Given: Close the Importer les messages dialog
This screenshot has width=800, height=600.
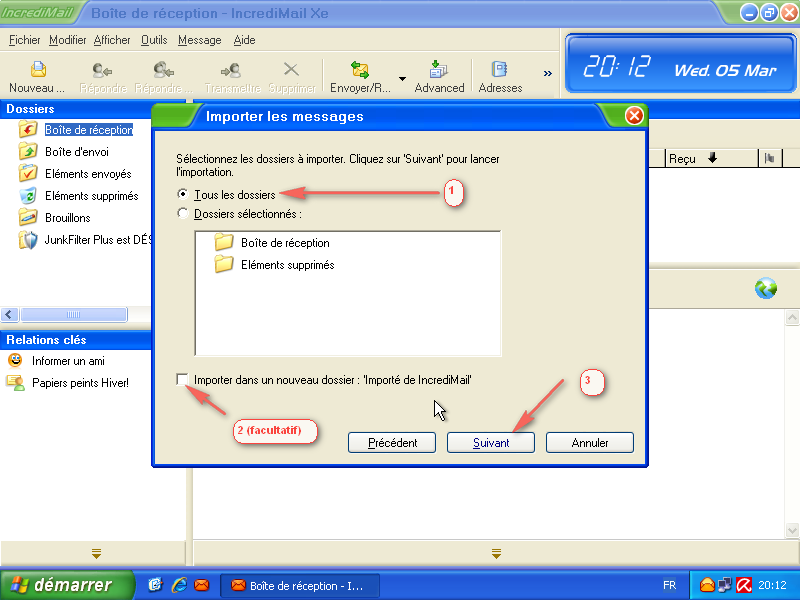Looking at the screenshot, I should [x=634, y=116].
